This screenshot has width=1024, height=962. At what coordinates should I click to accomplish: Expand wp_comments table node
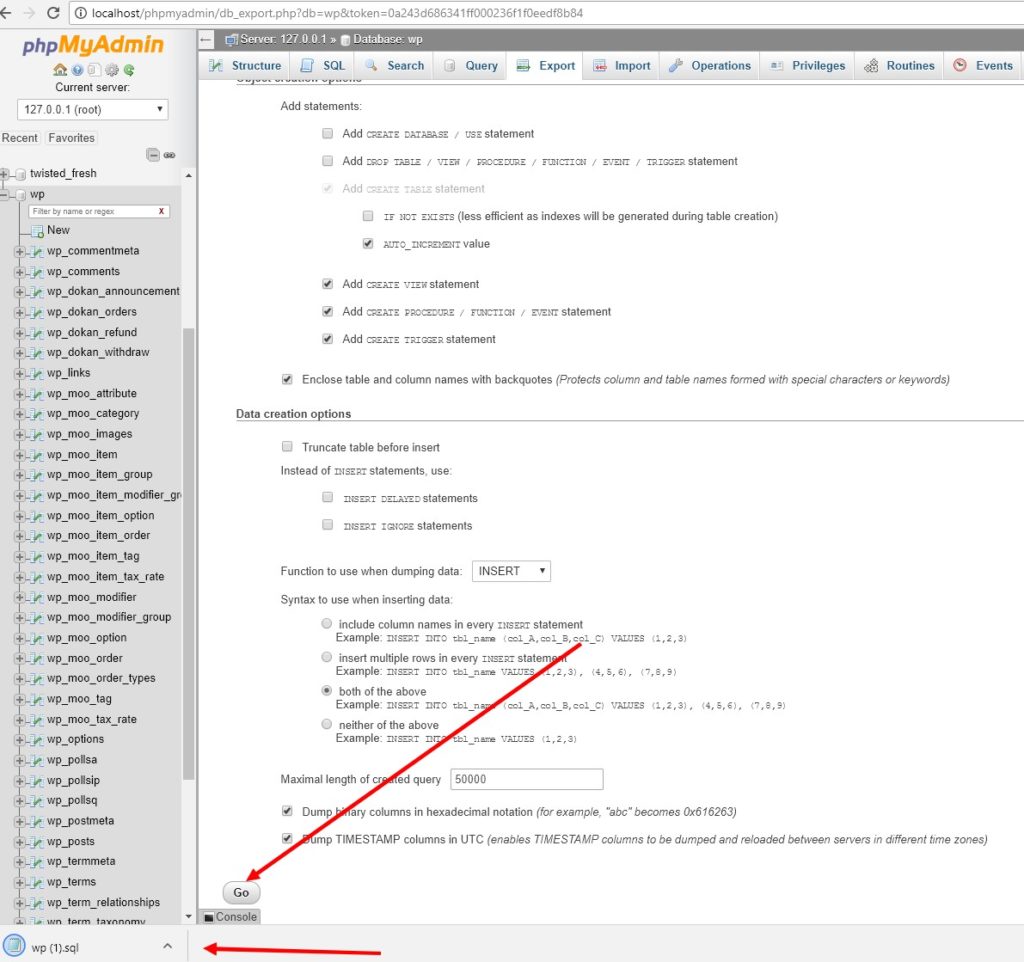(20, 272)
